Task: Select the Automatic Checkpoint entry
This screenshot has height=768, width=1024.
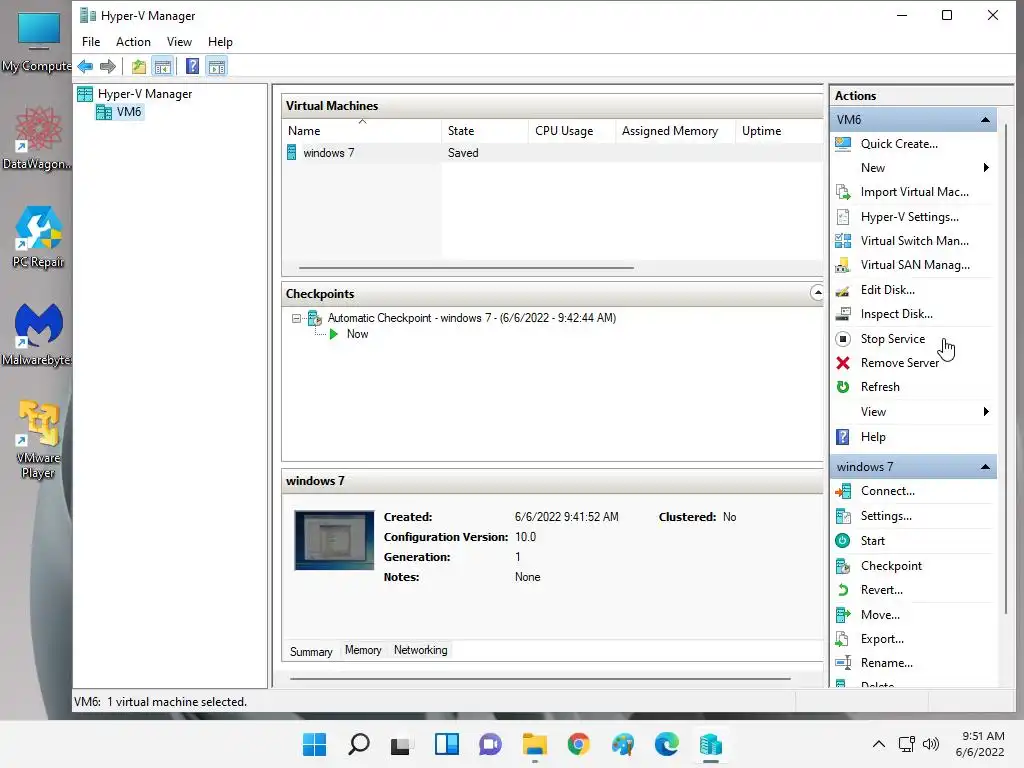Action: [472, 318]
